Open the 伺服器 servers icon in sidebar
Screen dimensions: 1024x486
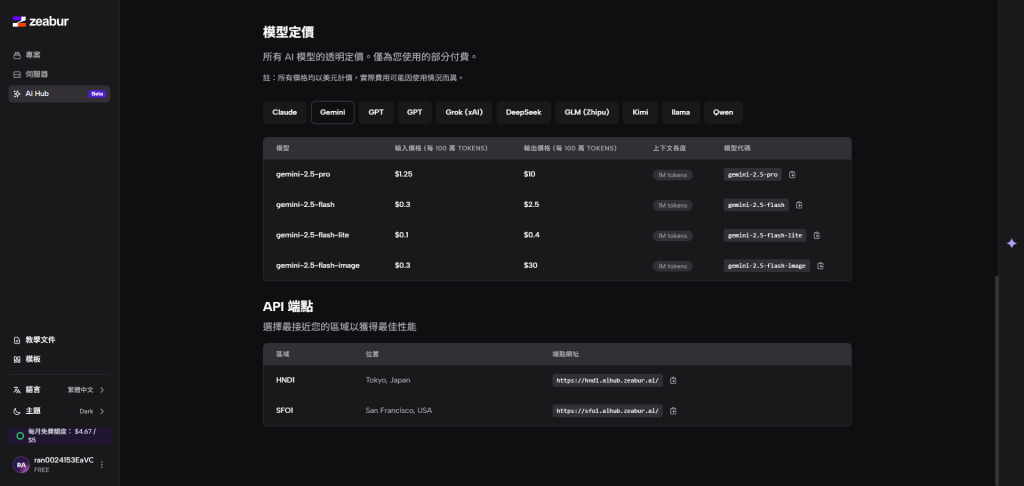coord(17,74)
